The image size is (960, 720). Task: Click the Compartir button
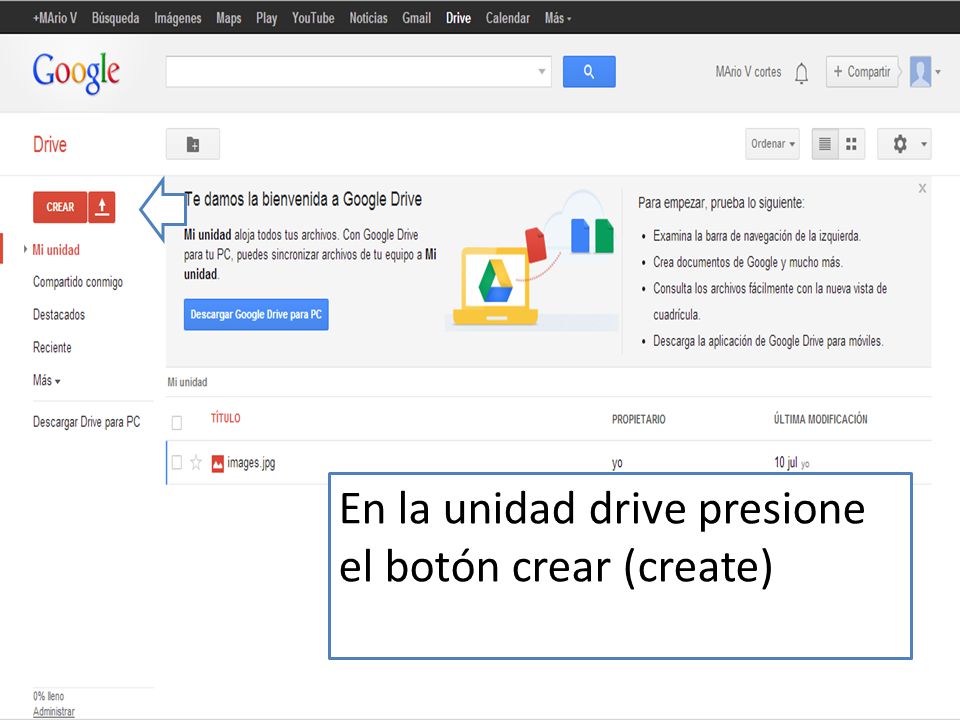pyautogui.click(x=861, y=72)
